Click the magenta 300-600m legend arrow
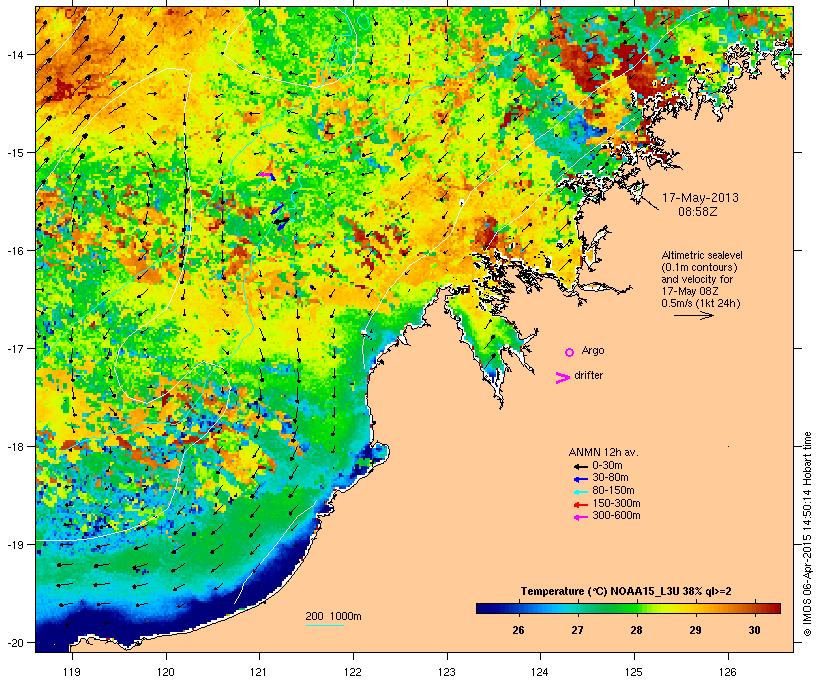The width and height of the screenshot is (820, 680). tap(580, 517)
